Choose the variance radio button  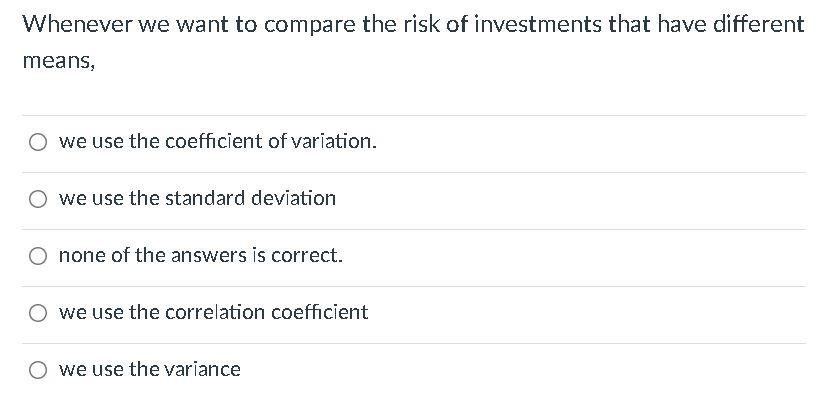[x=37, y=370]
